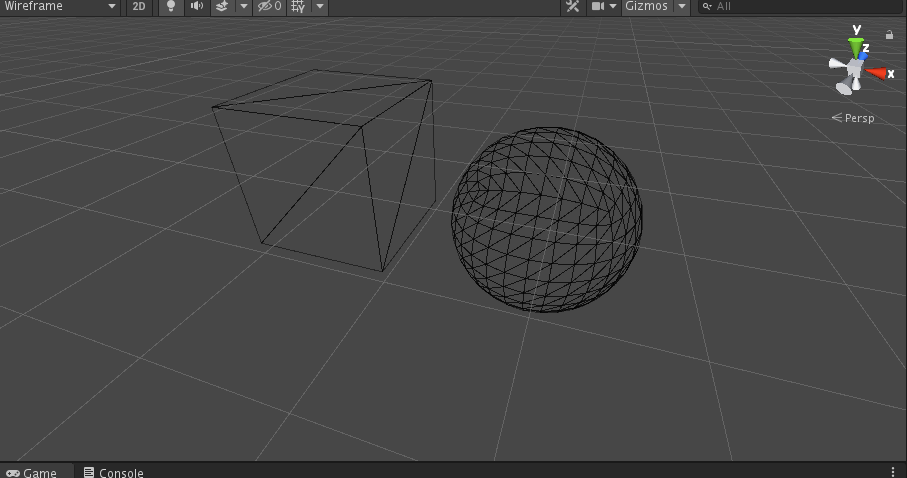Align view to the blue Z axis
Image resolution: width=907 pixels, height=478 pixels.
point(863,56)
